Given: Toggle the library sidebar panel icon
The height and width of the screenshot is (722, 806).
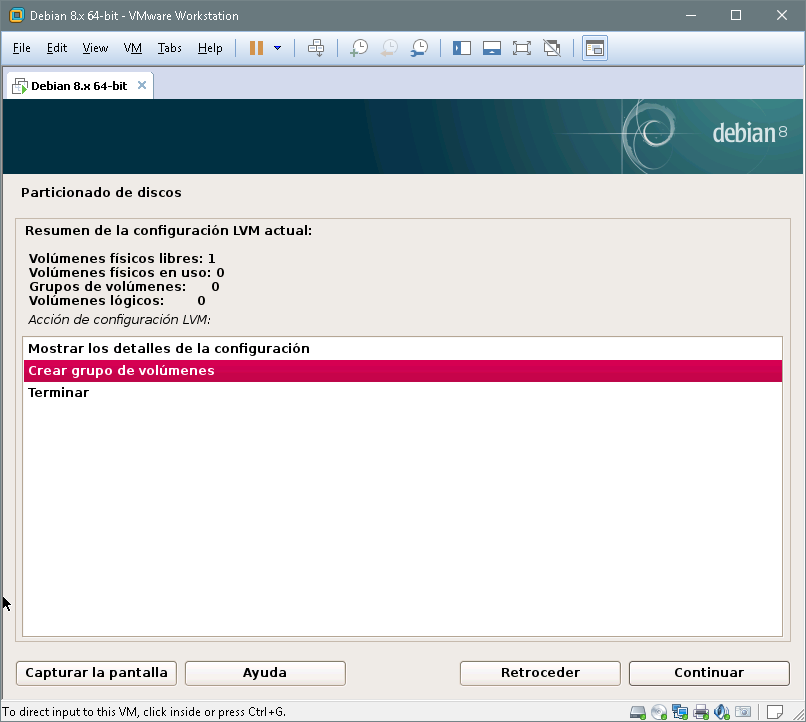Looking at the screenshot, I should 461,48.
